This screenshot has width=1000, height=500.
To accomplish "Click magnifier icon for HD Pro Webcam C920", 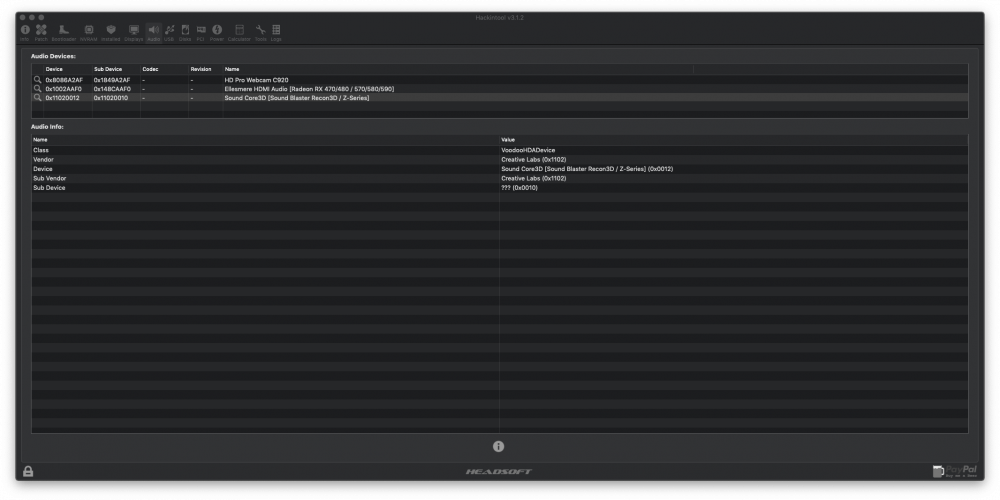I will tap(38, 80).
